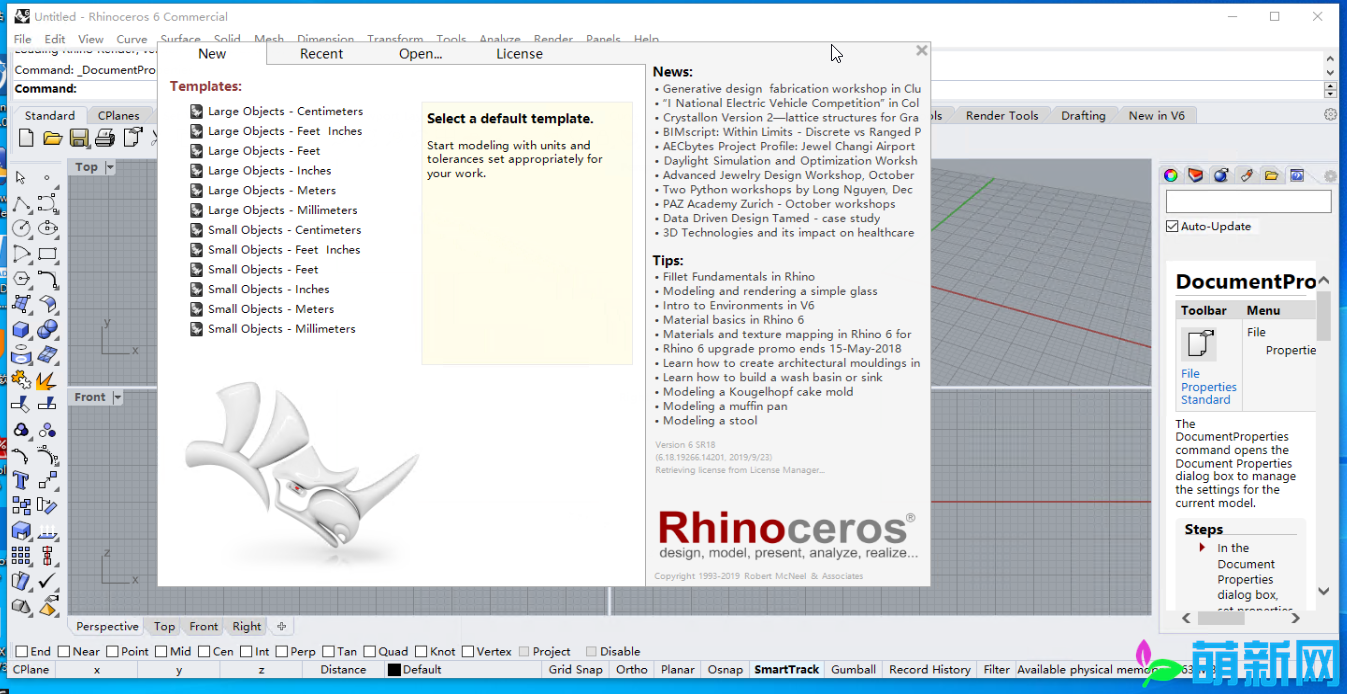Screen dimensions: 1347x694
Task: Toggle Ortho in status bar
Action: [x=631, y=670]
